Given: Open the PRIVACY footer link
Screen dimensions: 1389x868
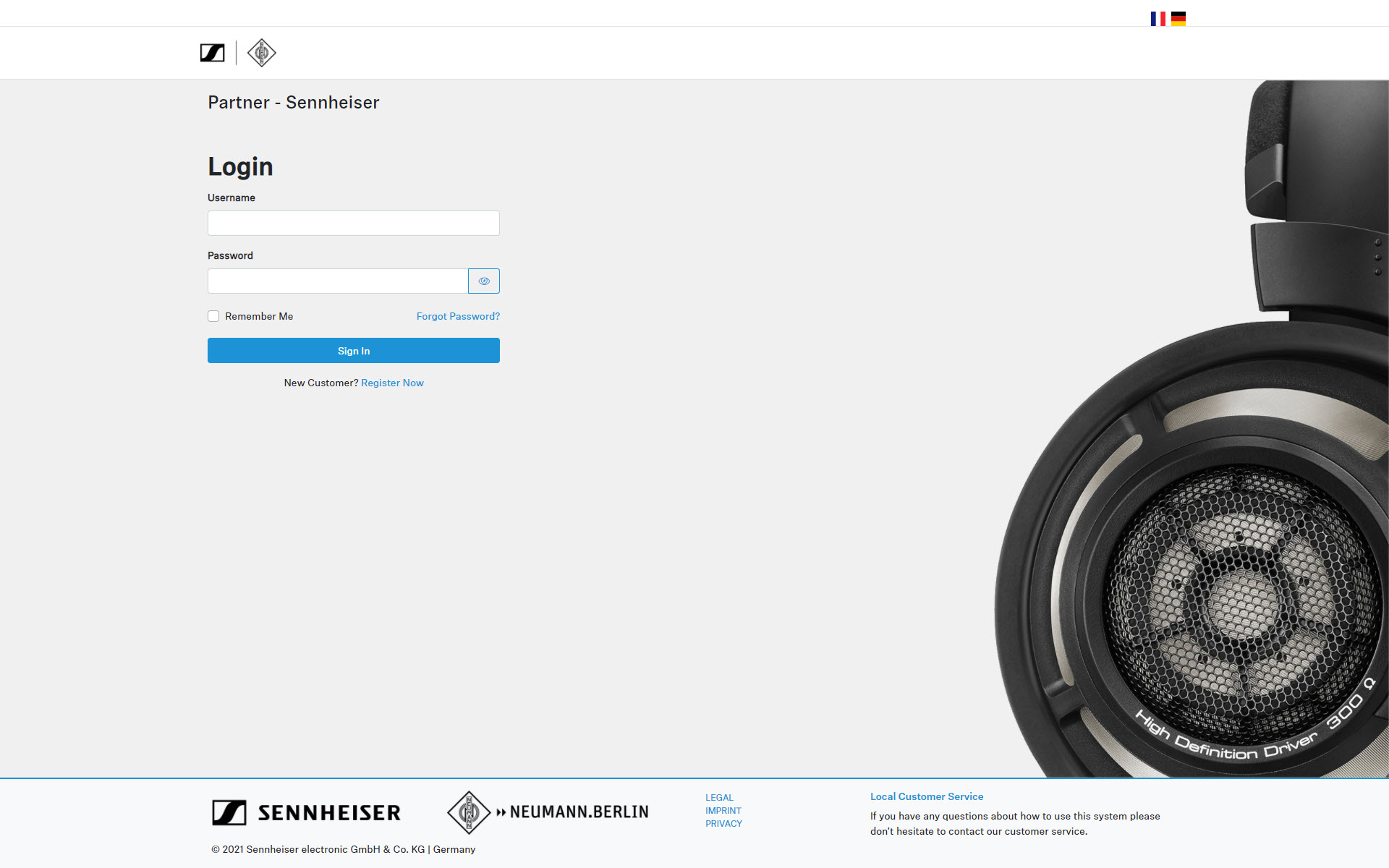Looking at the screenshot, I should click(x=723, y=824).
